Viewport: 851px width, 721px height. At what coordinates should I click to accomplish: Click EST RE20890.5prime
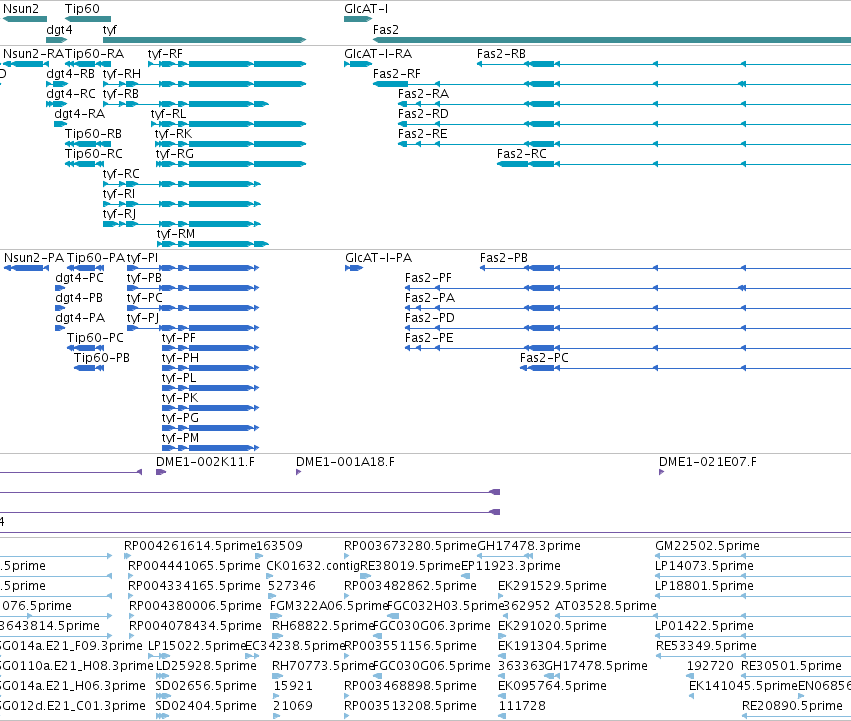click(x=792, y=706)
